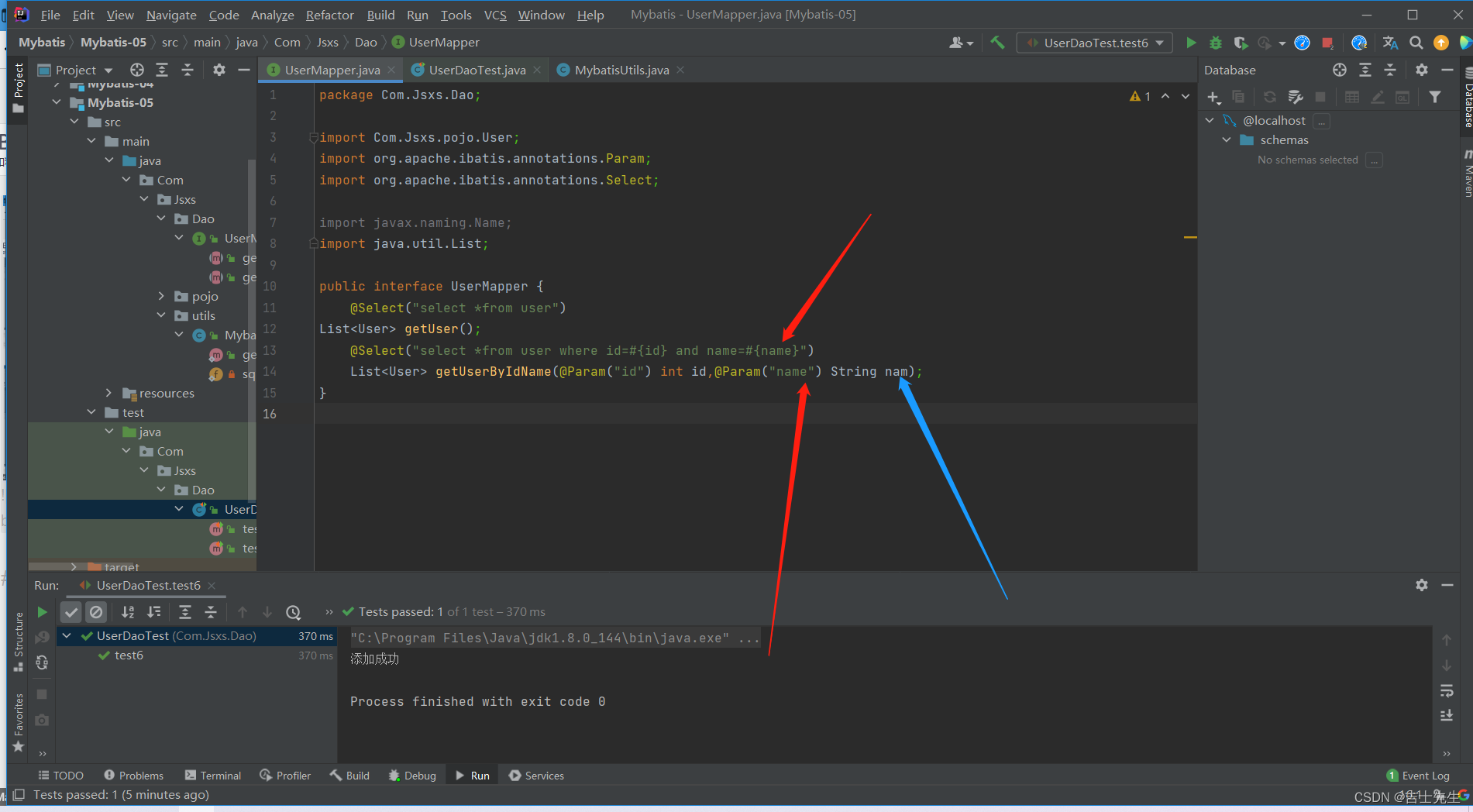Collapse the Mybatis-05 module node
1473x812 pixels.
point(57,102)
